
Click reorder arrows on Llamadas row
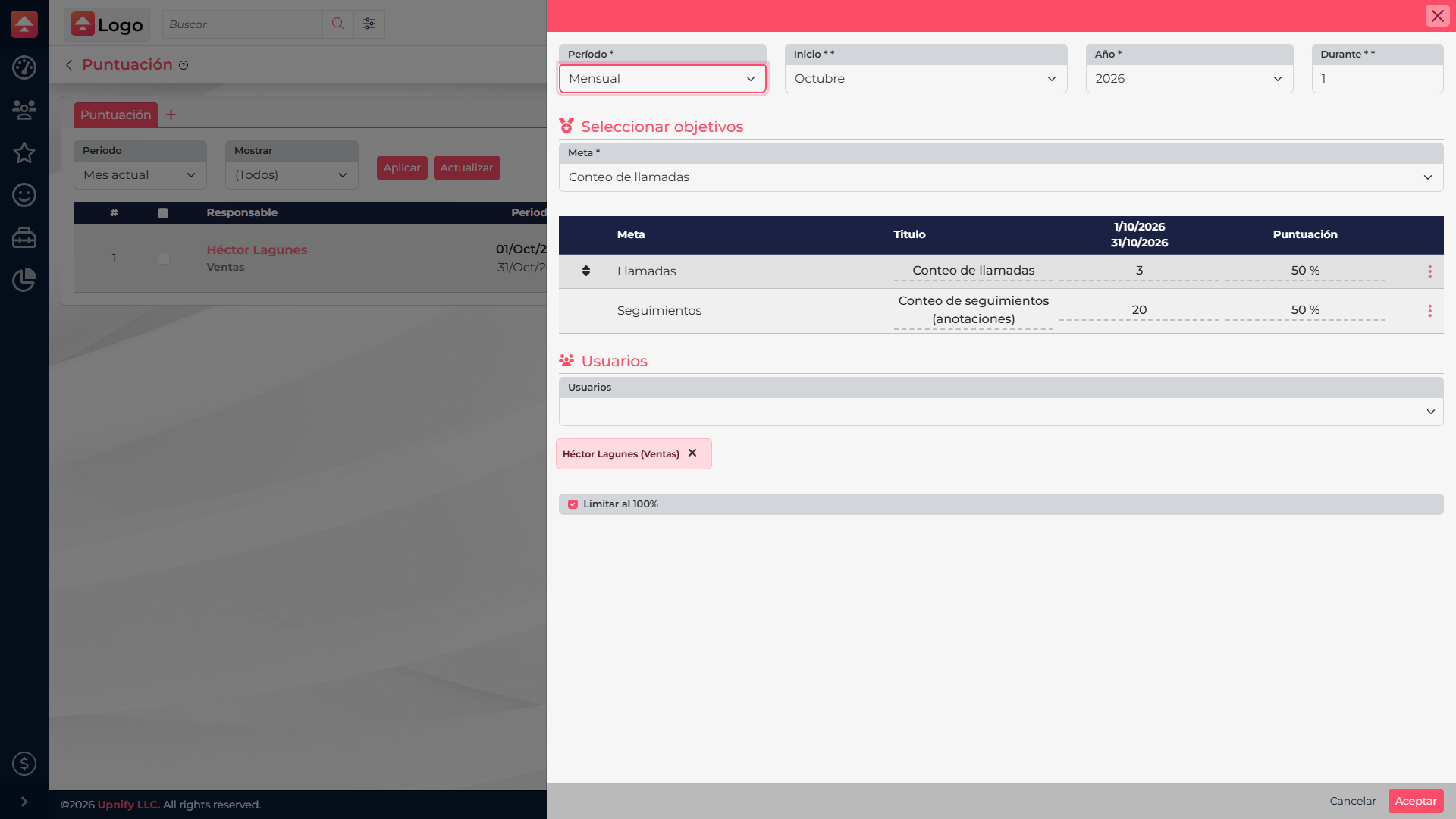click(586, 271)
